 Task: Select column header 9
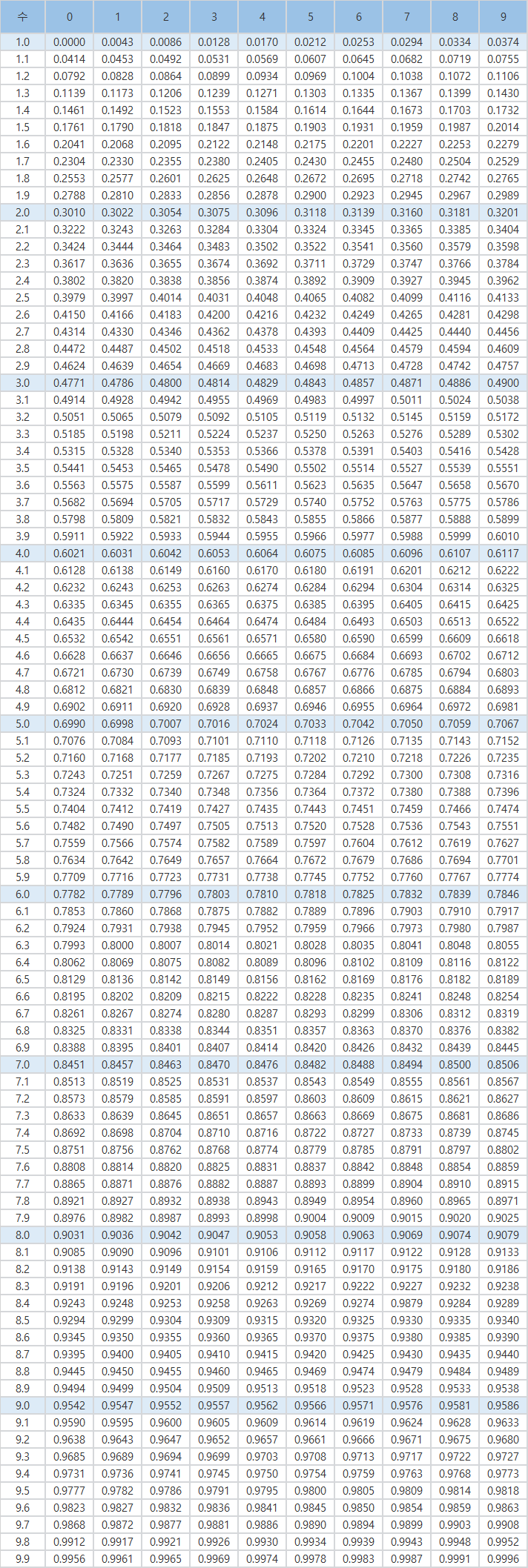[x=504, y=16]
